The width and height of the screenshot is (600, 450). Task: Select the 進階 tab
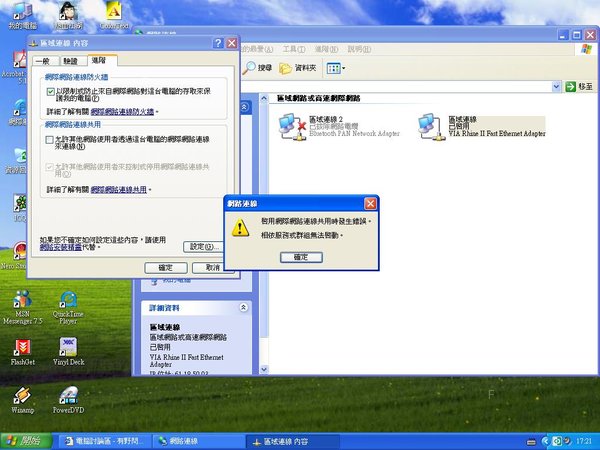(101, 60)
